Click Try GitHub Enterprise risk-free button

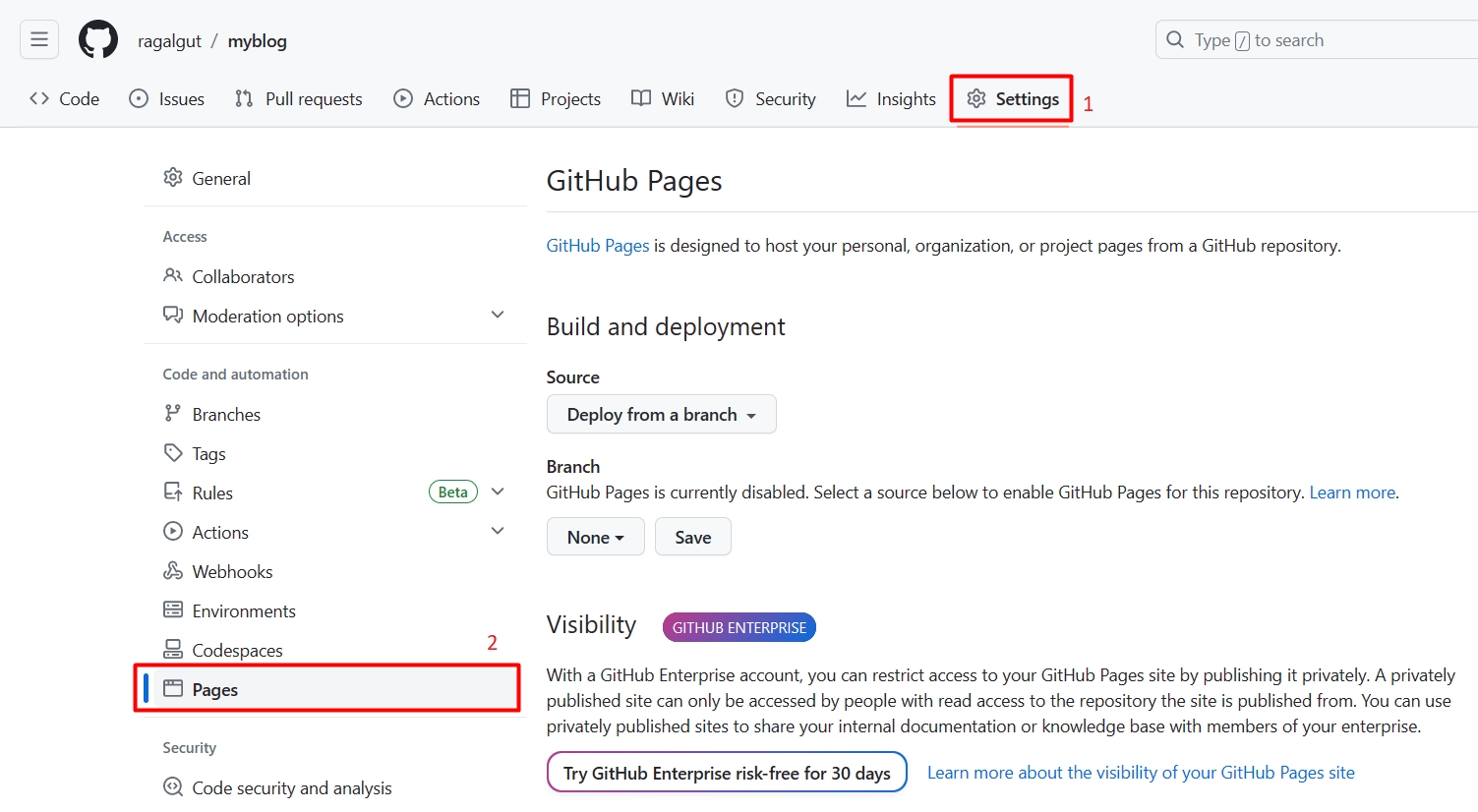[x=727, y=773]
